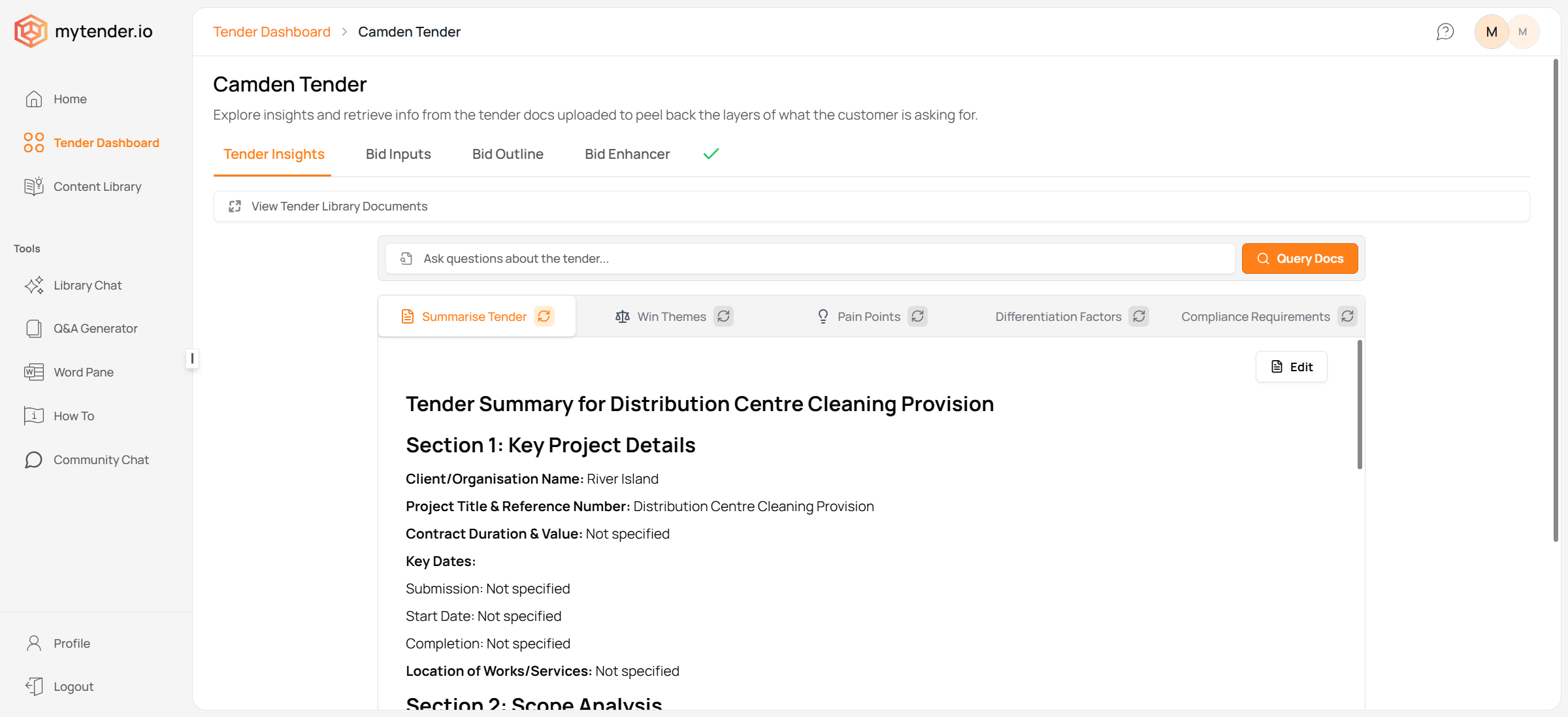This screenshot has height=717, width=1568.
Task: Regenerate Win Themes using its refresh icon
Action: click(x=723, y=316)
